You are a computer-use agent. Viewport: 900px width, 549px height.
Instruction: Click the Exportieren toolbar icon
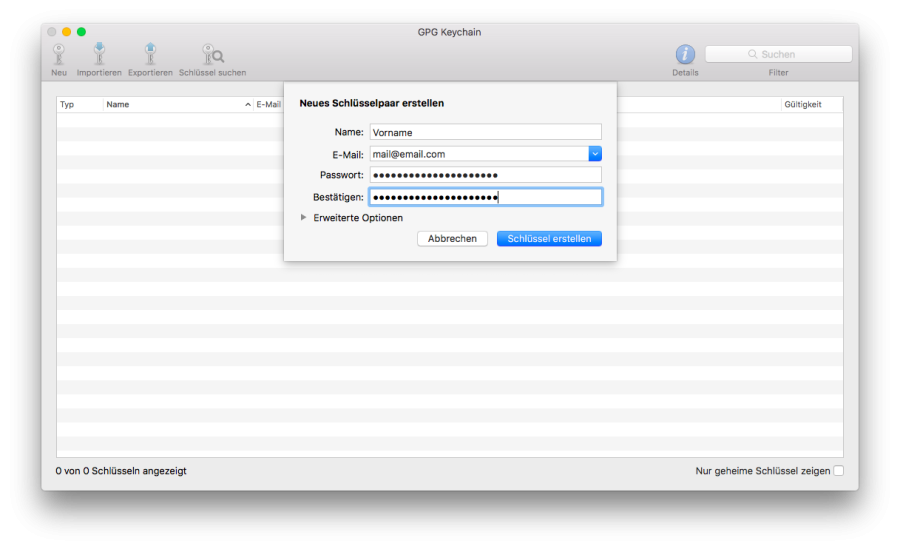150,55
